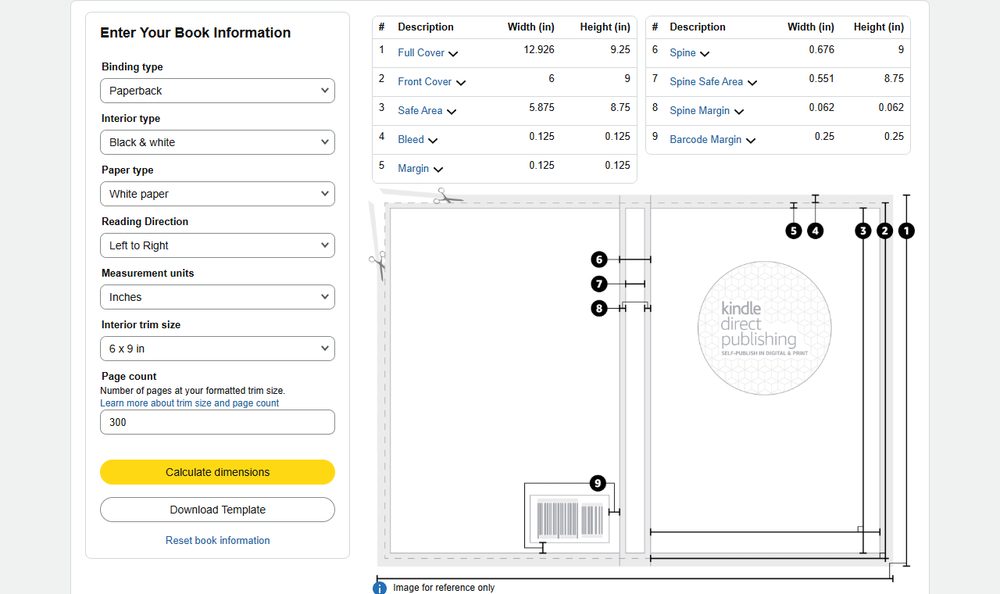Expand the Spine Safe Area description

[713, 82]
